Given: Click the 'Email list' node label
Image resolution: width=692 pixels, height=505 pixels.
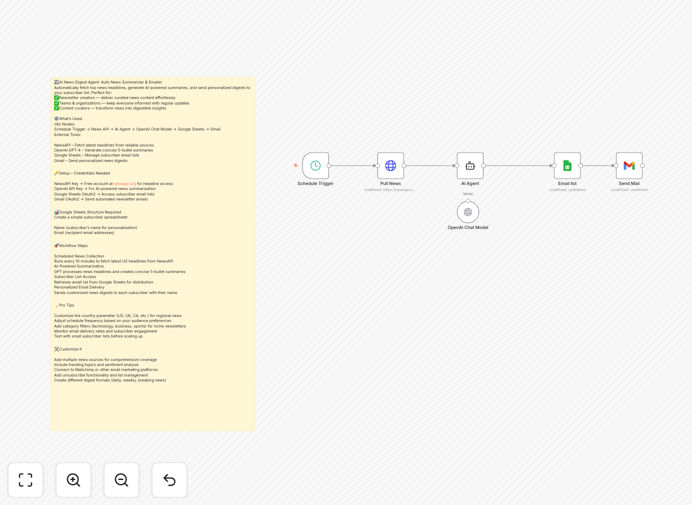Looking at the screenshot, I should pos(567,183).
